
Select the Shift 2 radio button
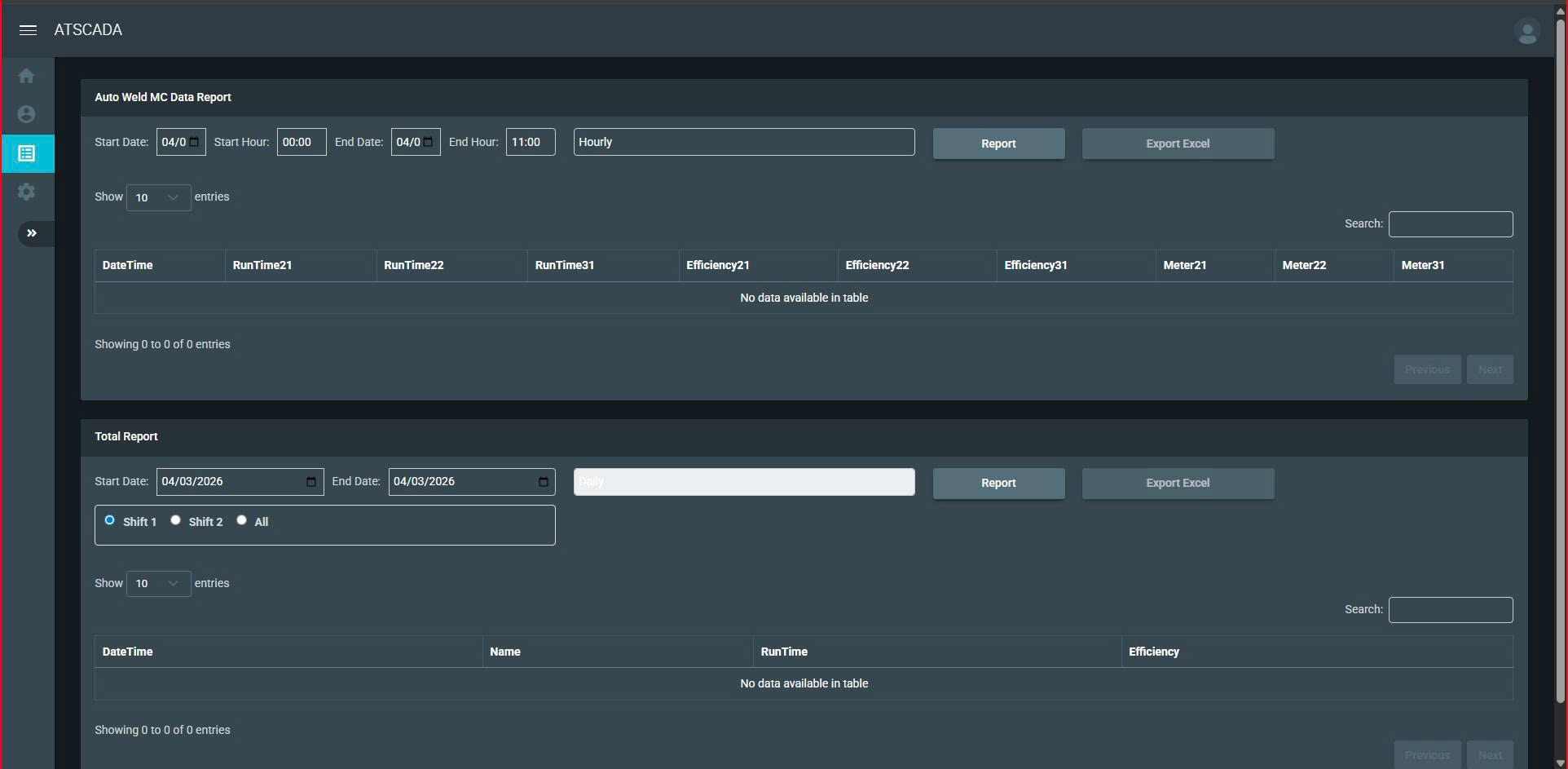coord(175,520)
